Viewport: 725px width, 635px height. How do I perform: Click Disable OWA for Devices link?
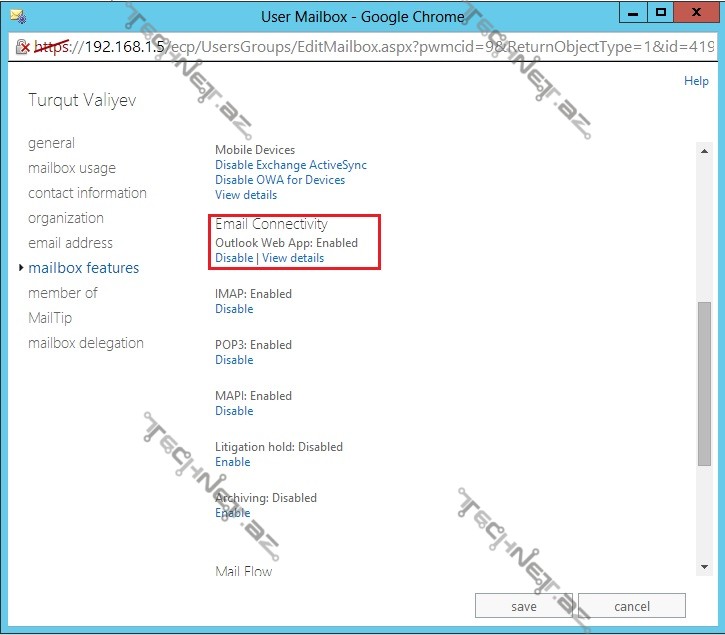tap(280, 180)
